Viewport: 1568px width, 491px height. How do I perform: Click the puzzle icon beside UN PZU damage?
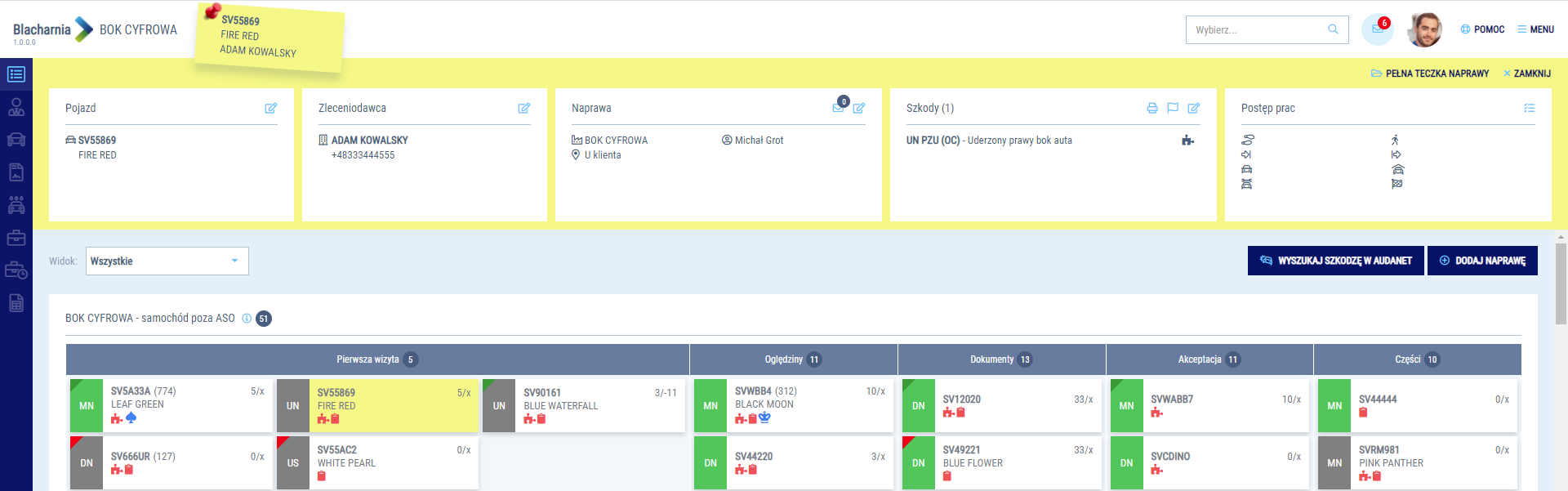coord(1187,141)
